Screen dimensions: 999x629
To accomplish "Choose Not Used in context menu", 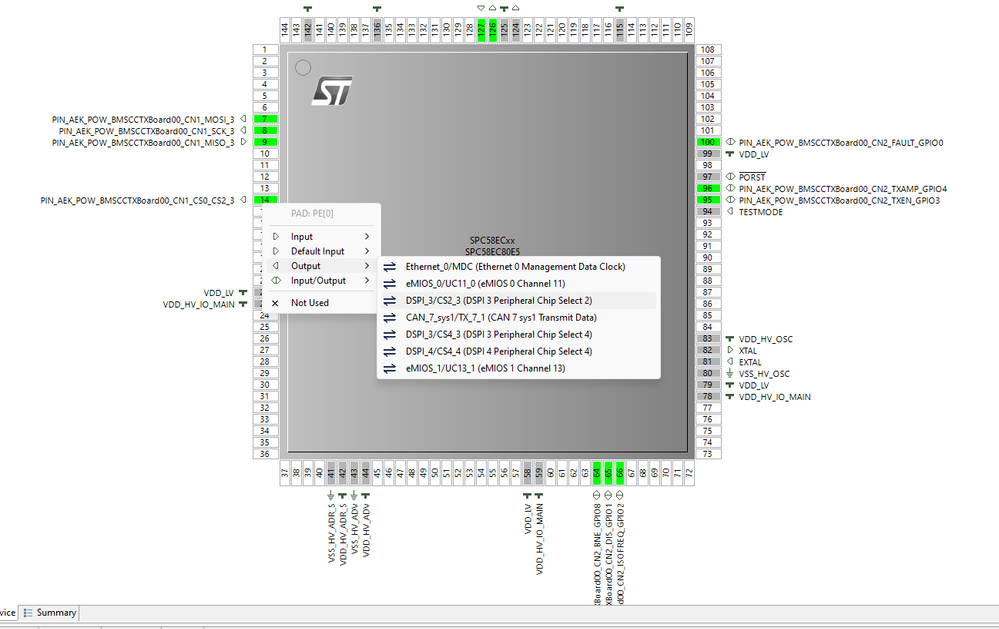I will [x=322, y=303].
